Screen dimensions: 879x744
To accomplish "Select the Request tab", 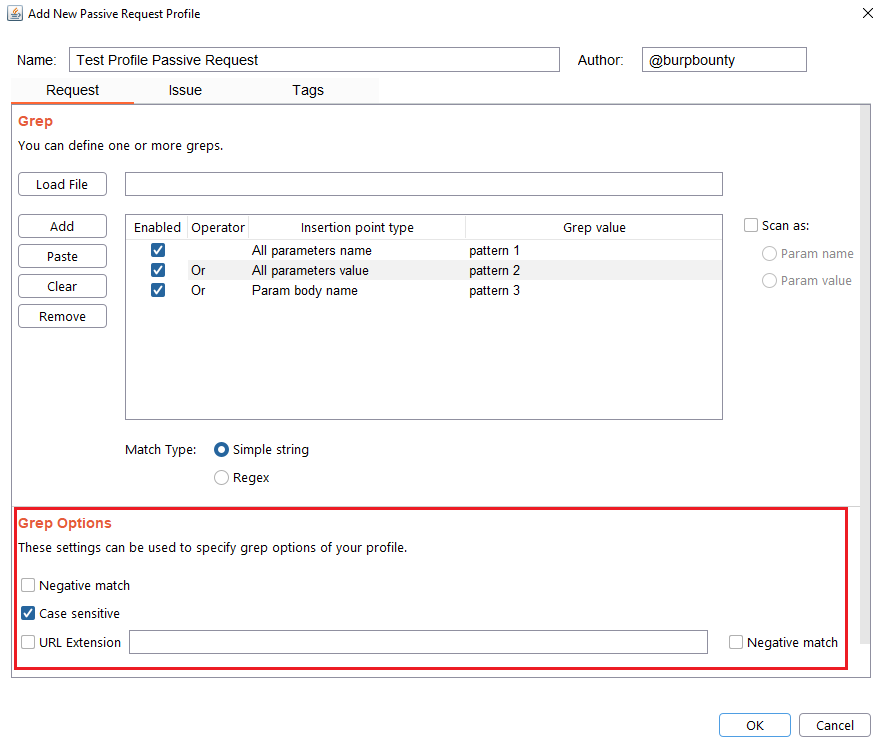I will click(72, 90).
